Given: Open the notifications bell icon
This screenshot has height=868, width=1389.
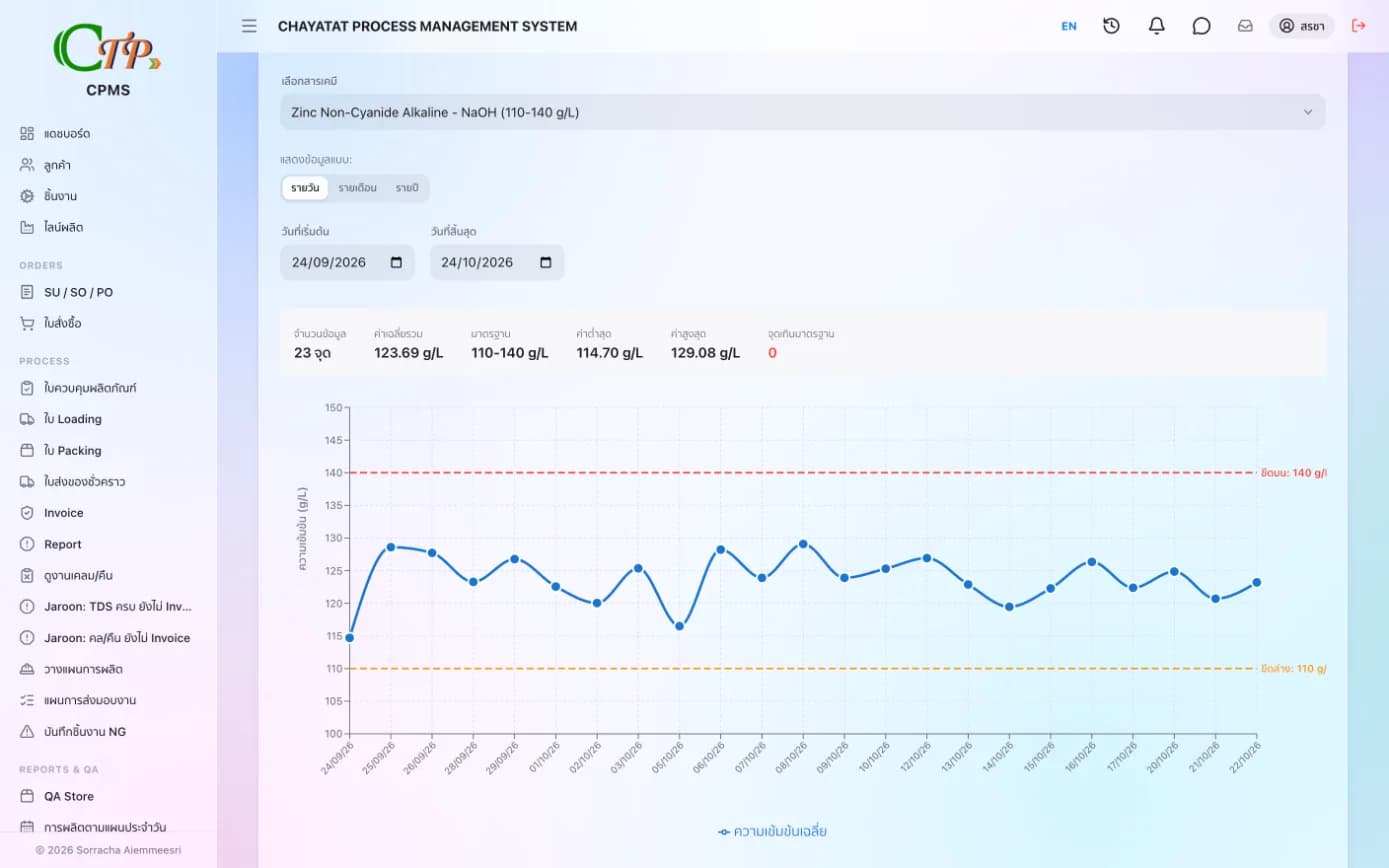Looking at the screenshot, I should tap(1156, 26).
